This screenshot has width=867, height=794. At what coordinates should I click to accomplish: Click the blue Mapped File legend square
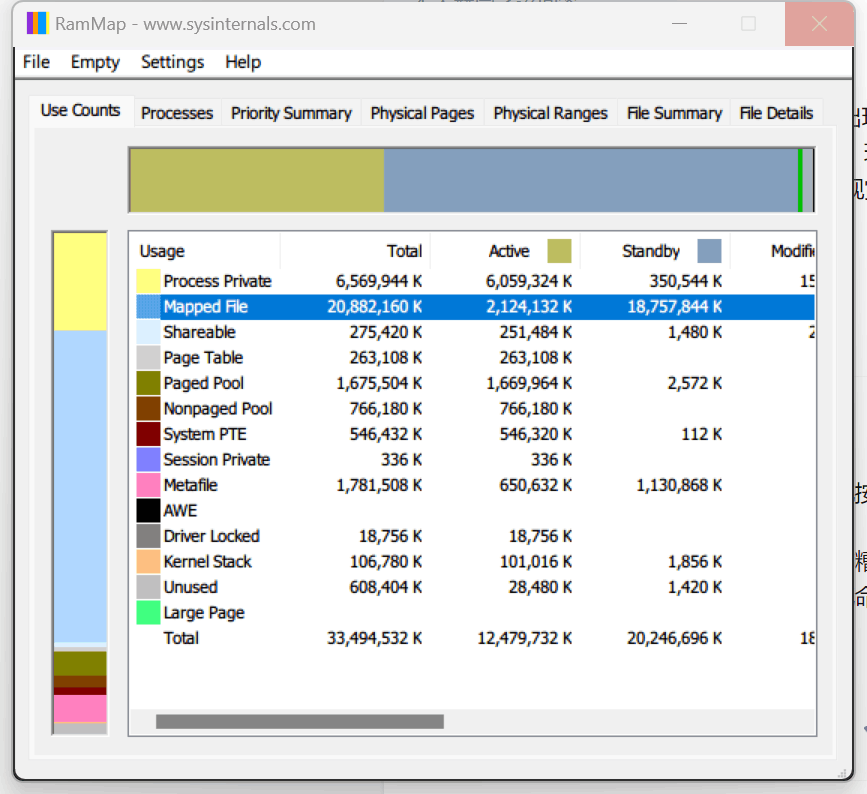pyautogui.click(x=146, y=306)
